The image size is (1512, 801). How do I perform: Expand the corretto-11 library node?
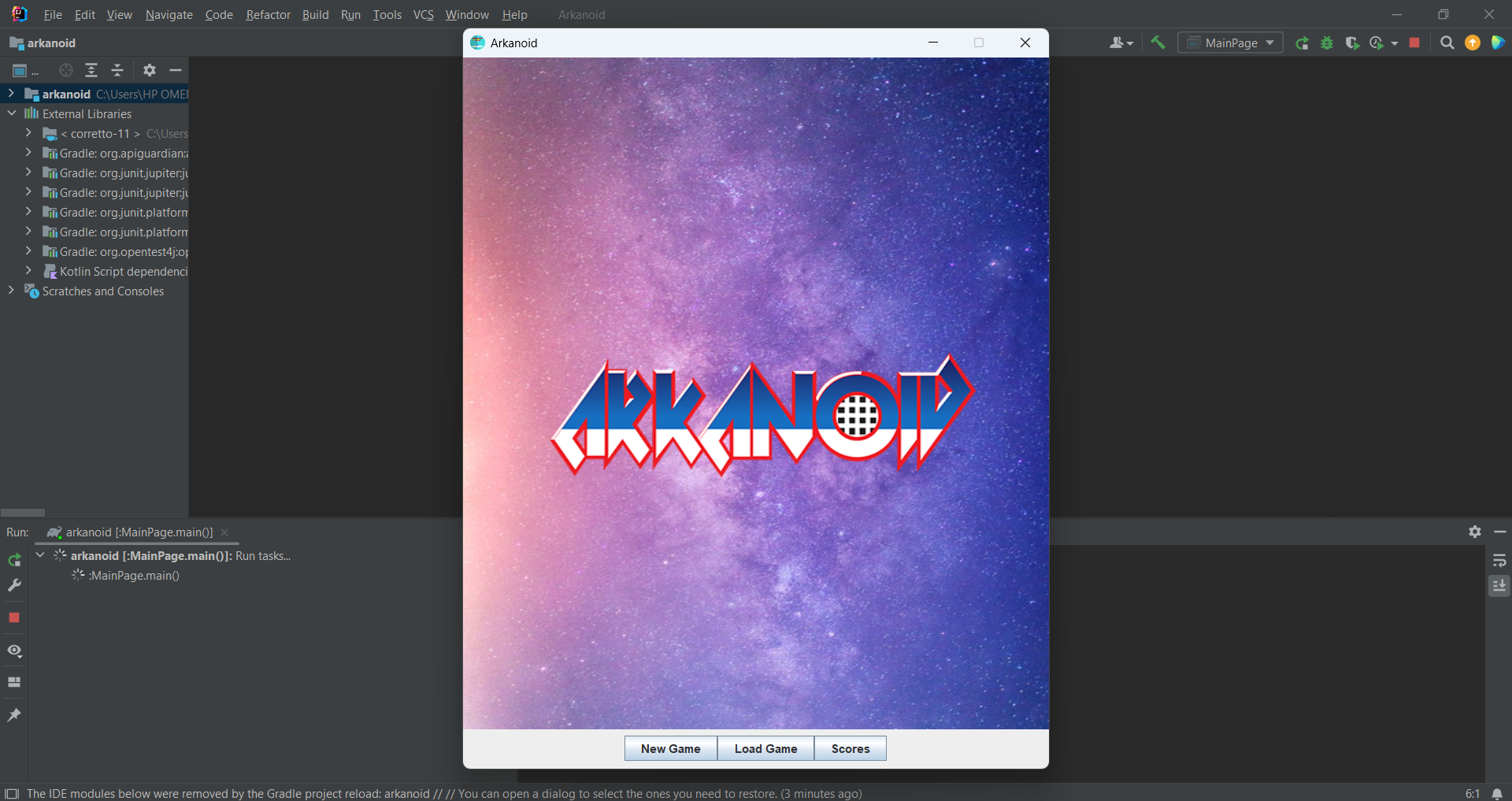click(28, 133)
